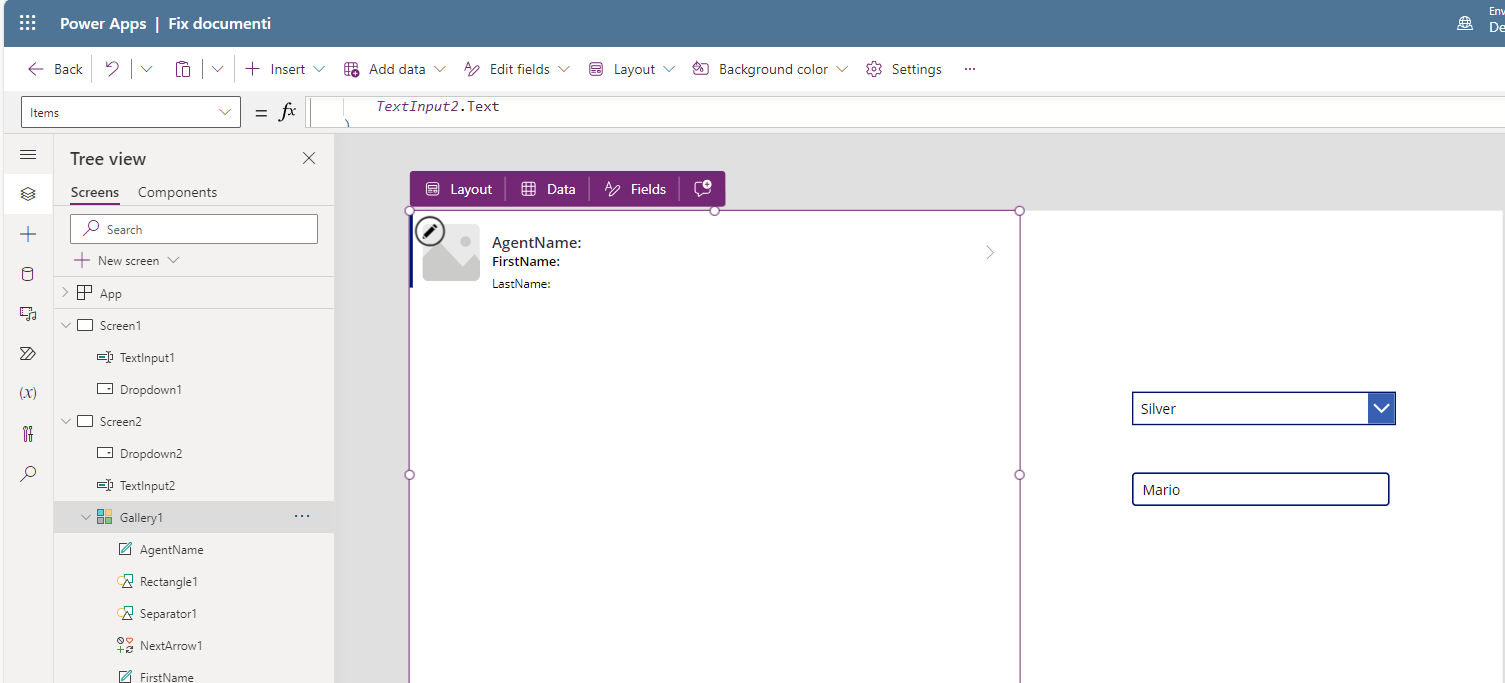Expand the Items property dropdown selector
This screenshot has width=1505, height=683.
click(224, 111)
